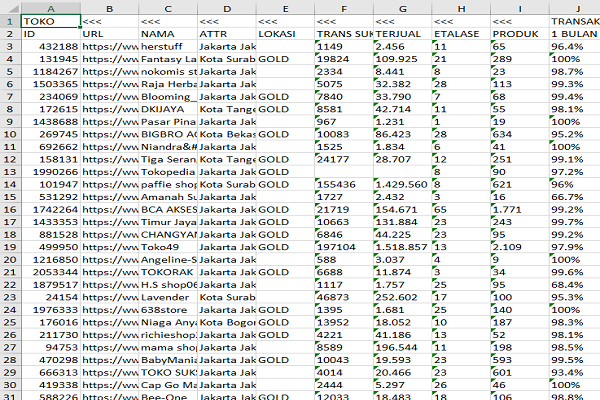
Task: Select the produk cell 2.109
Action: click(520, 247)
